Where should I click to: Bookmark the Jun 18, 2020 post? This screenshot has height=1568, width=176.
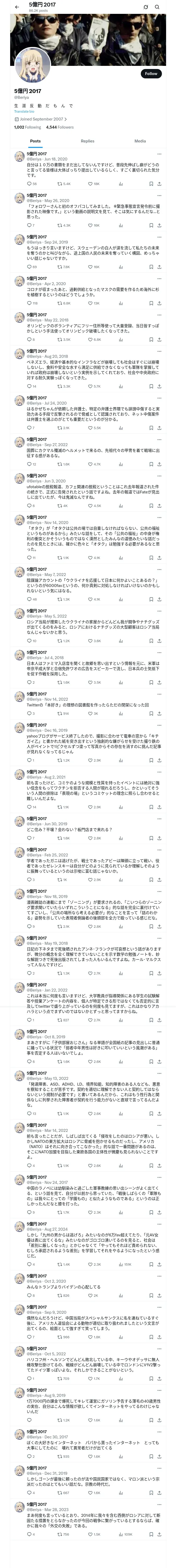click(151, 183)
